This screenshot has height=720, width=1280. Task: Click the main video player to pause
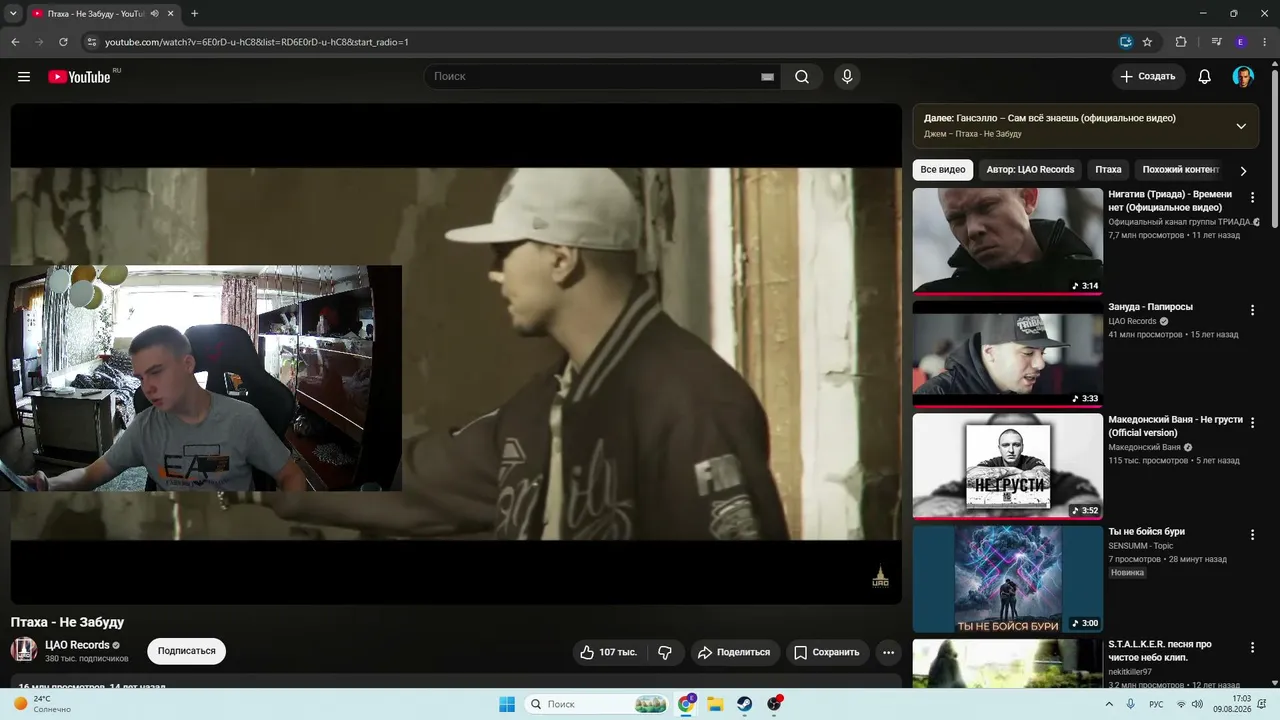point(456,353)
